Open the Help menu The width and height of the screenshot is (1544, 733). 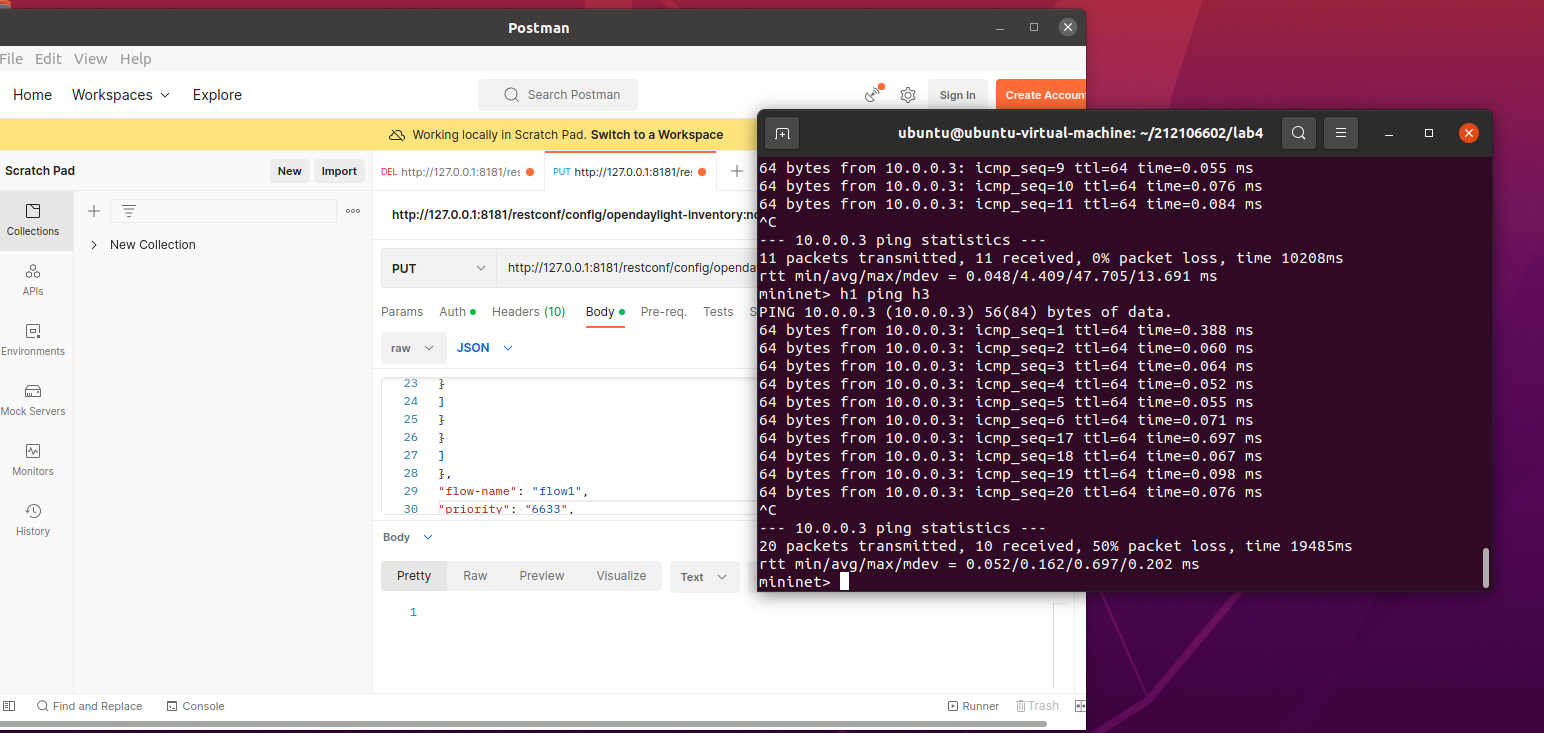136,59
